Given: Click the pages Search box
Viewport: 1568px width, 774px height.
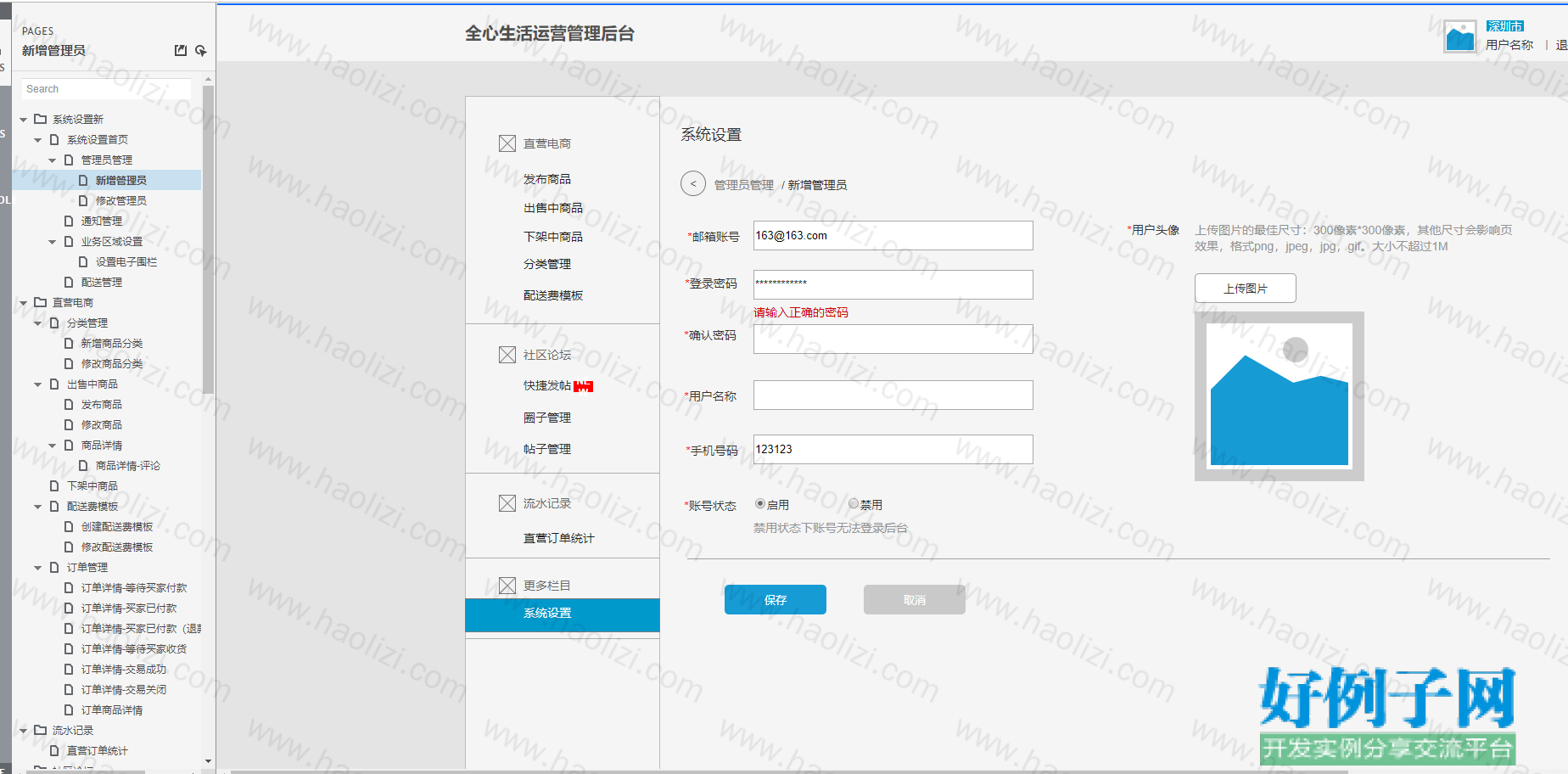Looking at the screenshot, I should (x=106, y=89).
